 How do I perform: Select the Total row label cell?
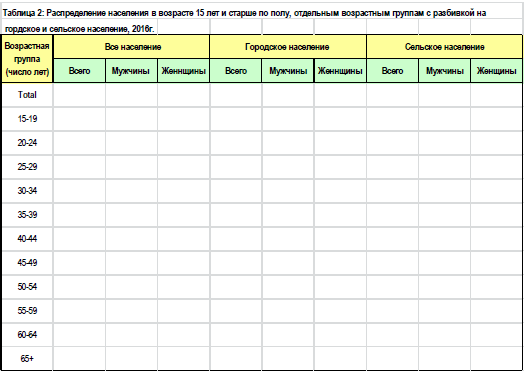tap(27, 95)
